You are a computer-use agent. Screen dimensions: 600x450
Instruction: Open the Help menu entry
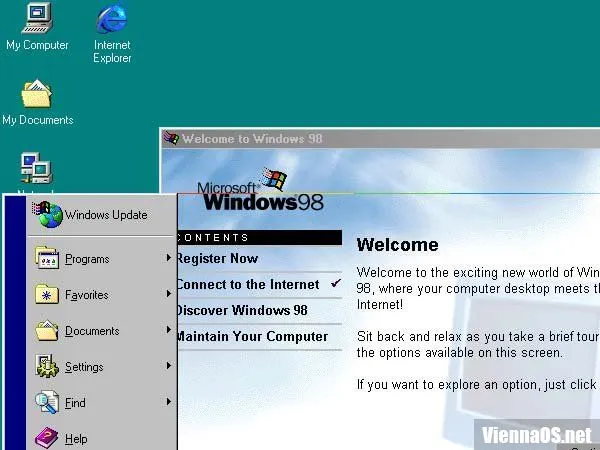click(102, 437)
